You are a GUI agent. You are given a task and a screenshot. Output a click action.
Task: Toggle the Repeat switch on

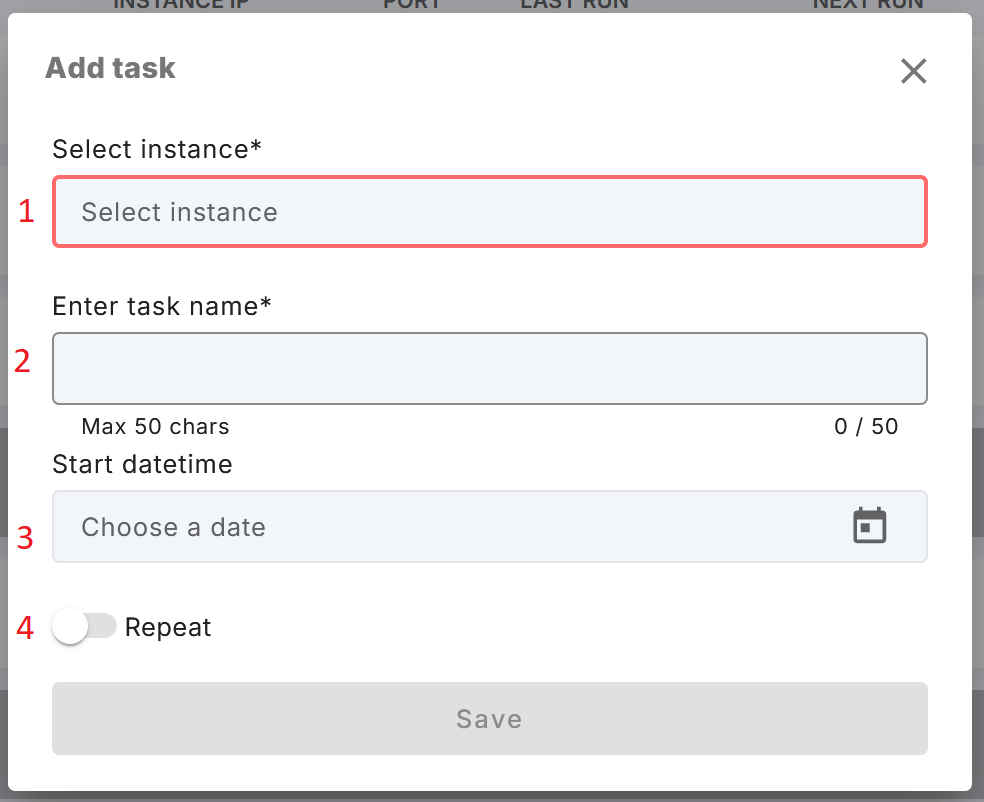[84, 626]
